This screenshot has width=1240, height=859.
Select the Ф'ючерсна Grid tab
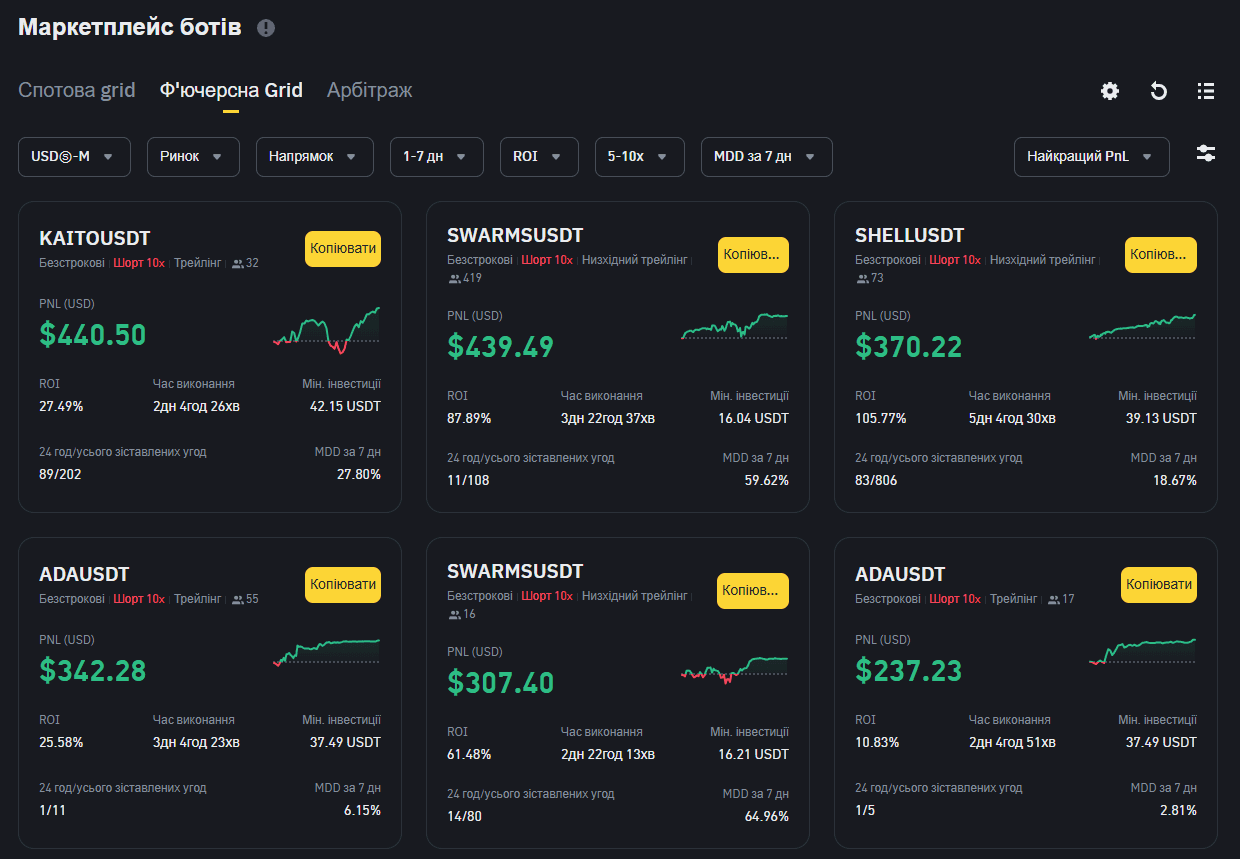click(x=231, y=90)
